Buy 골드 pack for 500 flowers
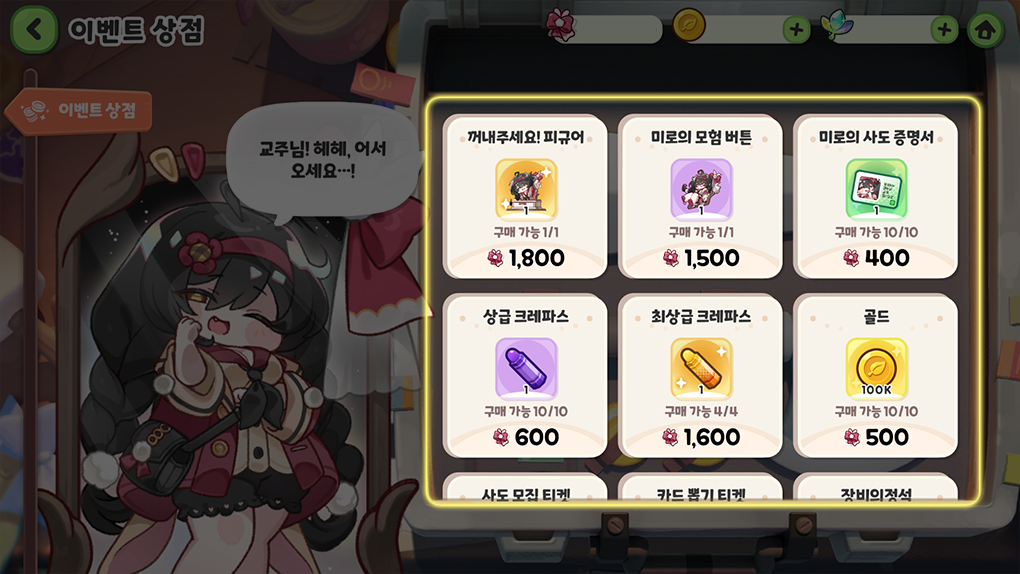This screenshot has width=1020, height=574. (x=876, y=437)
